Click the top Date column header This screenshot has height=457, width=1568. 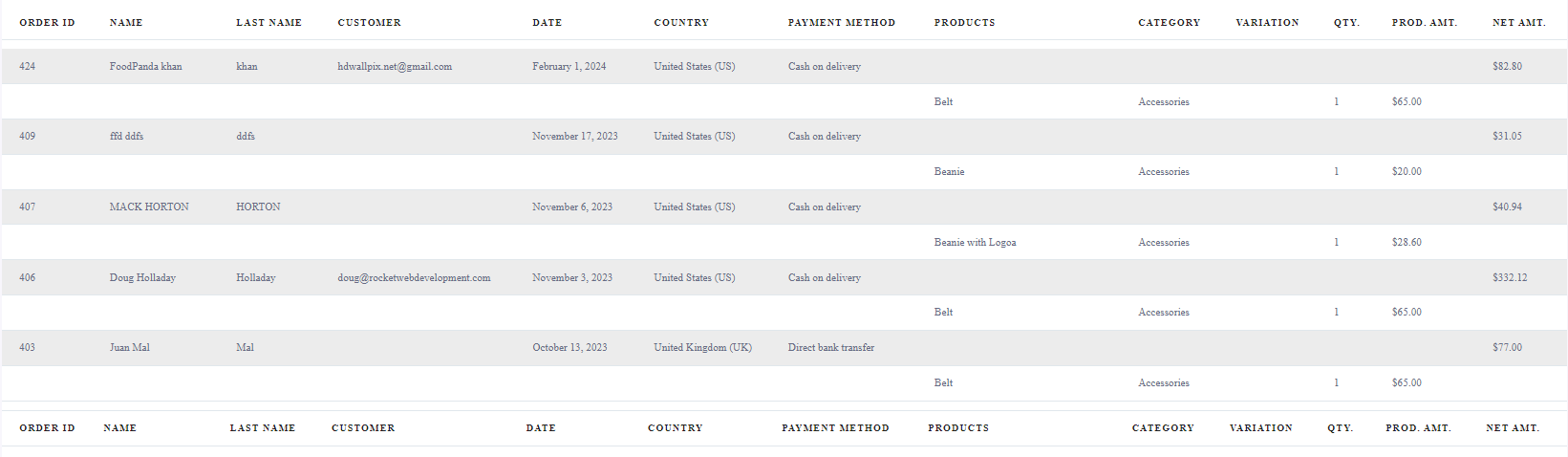point(548,22)
